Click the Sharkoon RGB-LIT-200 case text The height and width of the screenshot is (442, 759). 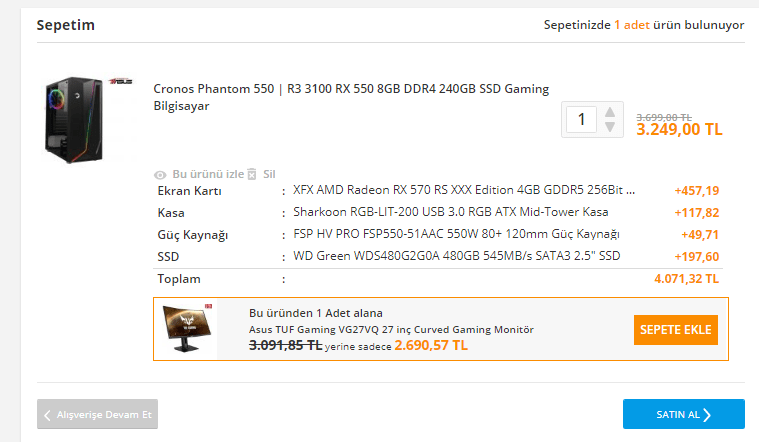coord(451,212)
